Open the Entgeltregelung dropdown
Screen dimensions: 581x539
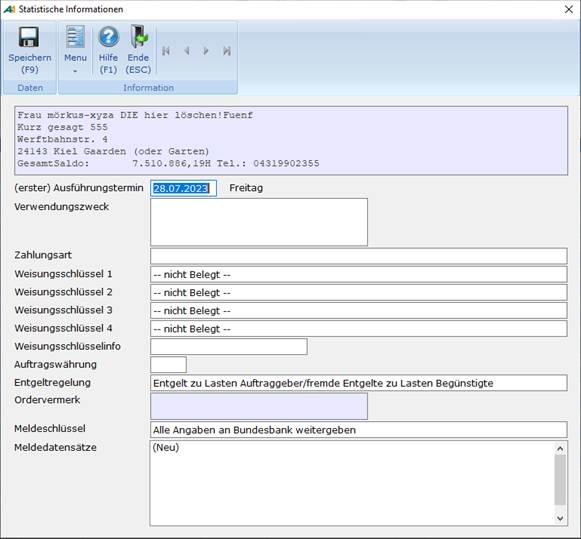coord(359,383)
